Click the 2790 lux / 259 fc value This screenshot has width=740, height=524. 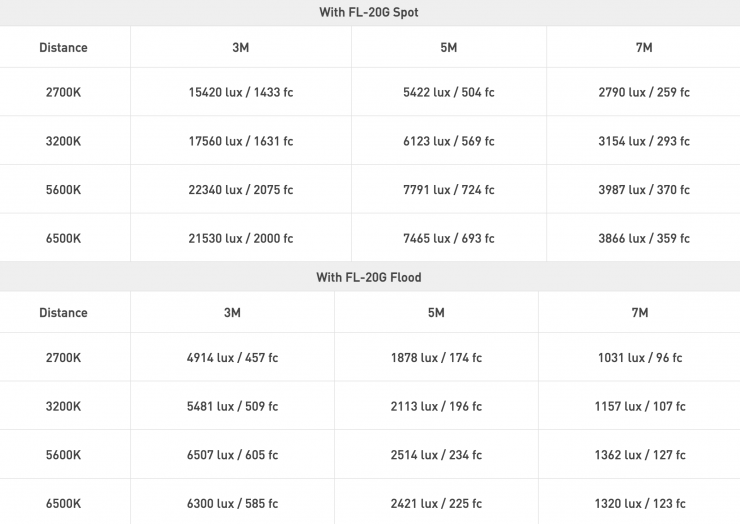(643, 92)
